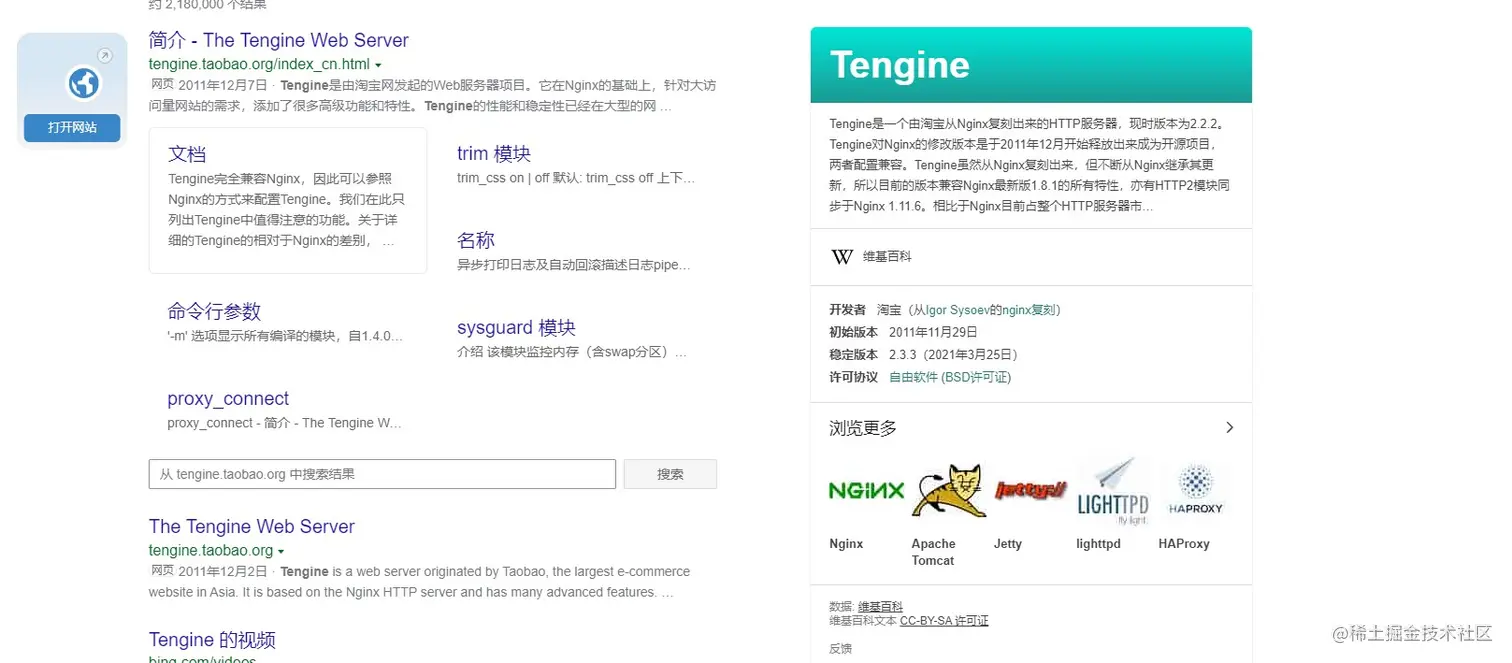Open the 名称 sublink

pos(476,240)
